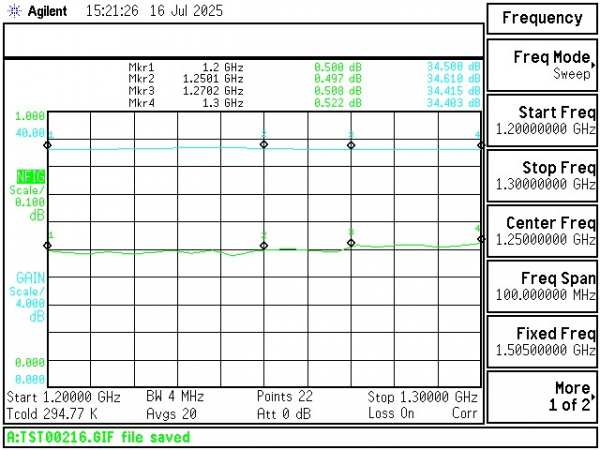Viewport: 600px width, 450px height.
Task: Open More 1 of 2 menu page
Action: point(542,397)
